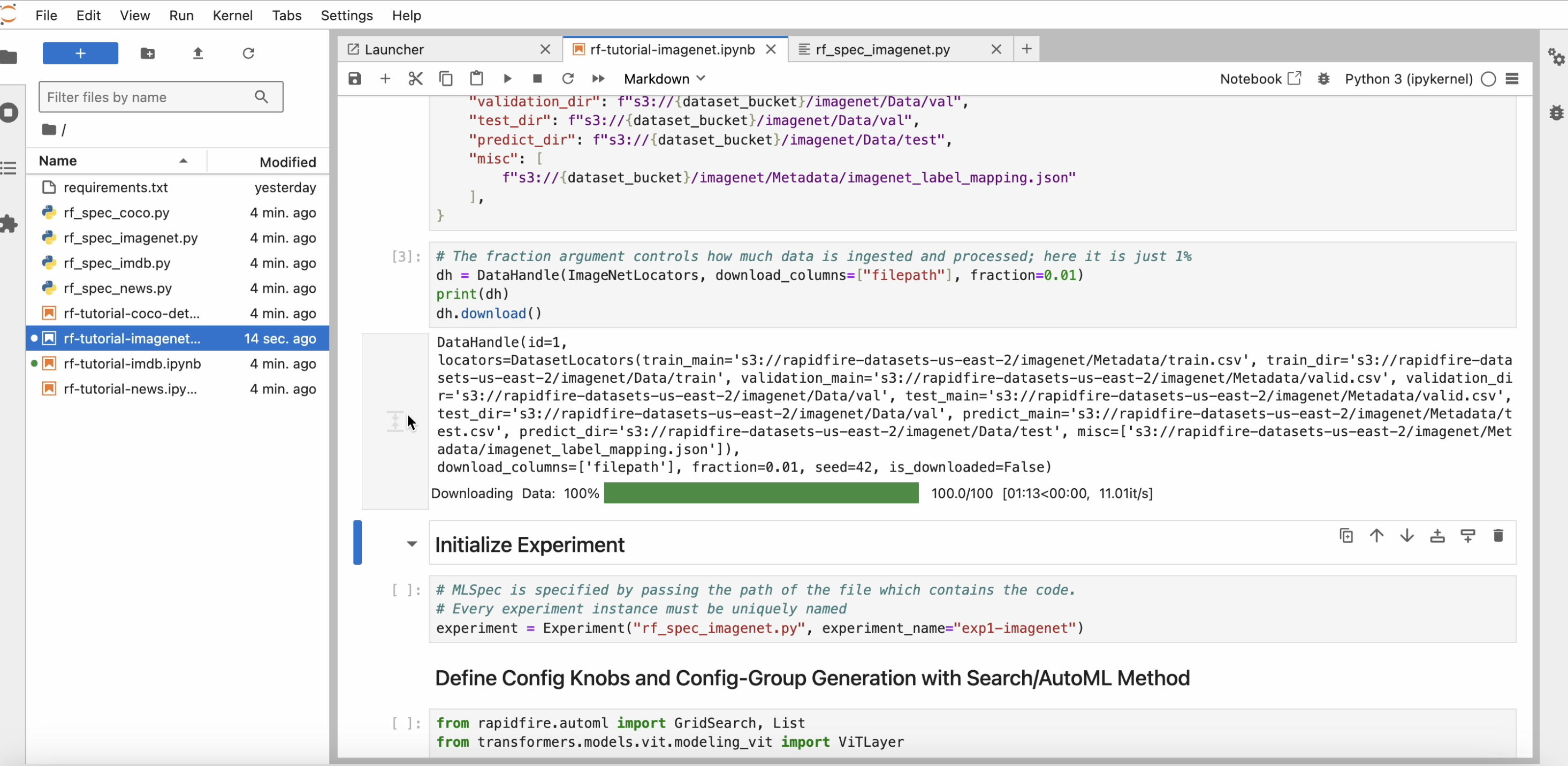The height and width of the screenshot is (766, 1568).
Task: Select rf_spec_news.py in file list
Action: click(178, 288)
